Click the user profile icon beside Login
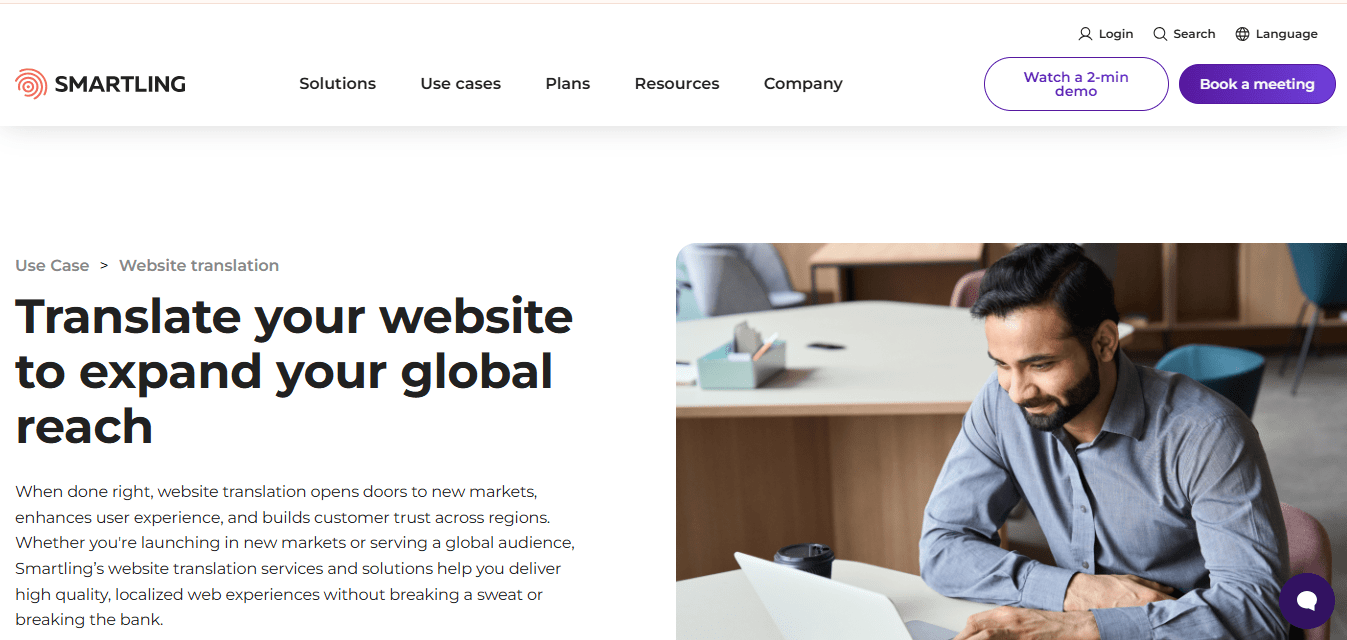Viewport: 1347px width, 640px height. (1085, 34)
